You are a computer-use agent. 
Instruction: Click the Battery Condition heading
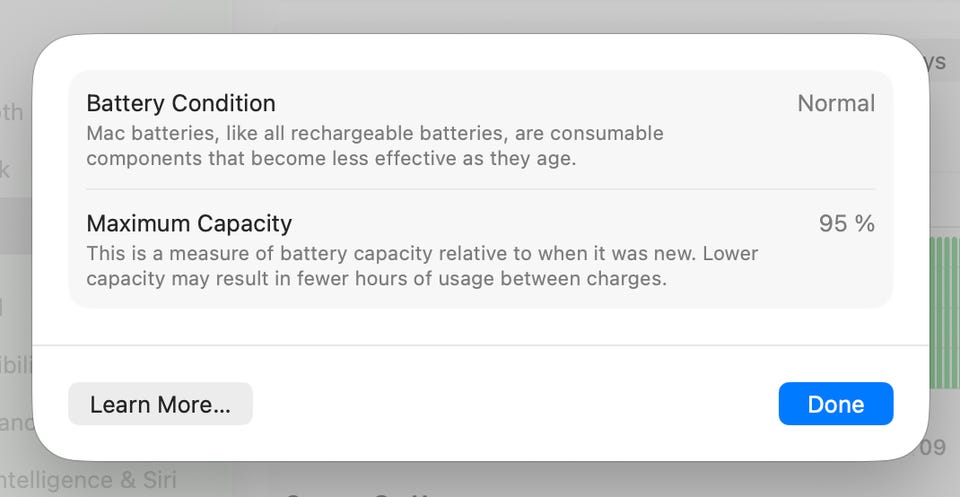[x=181, y=103]
